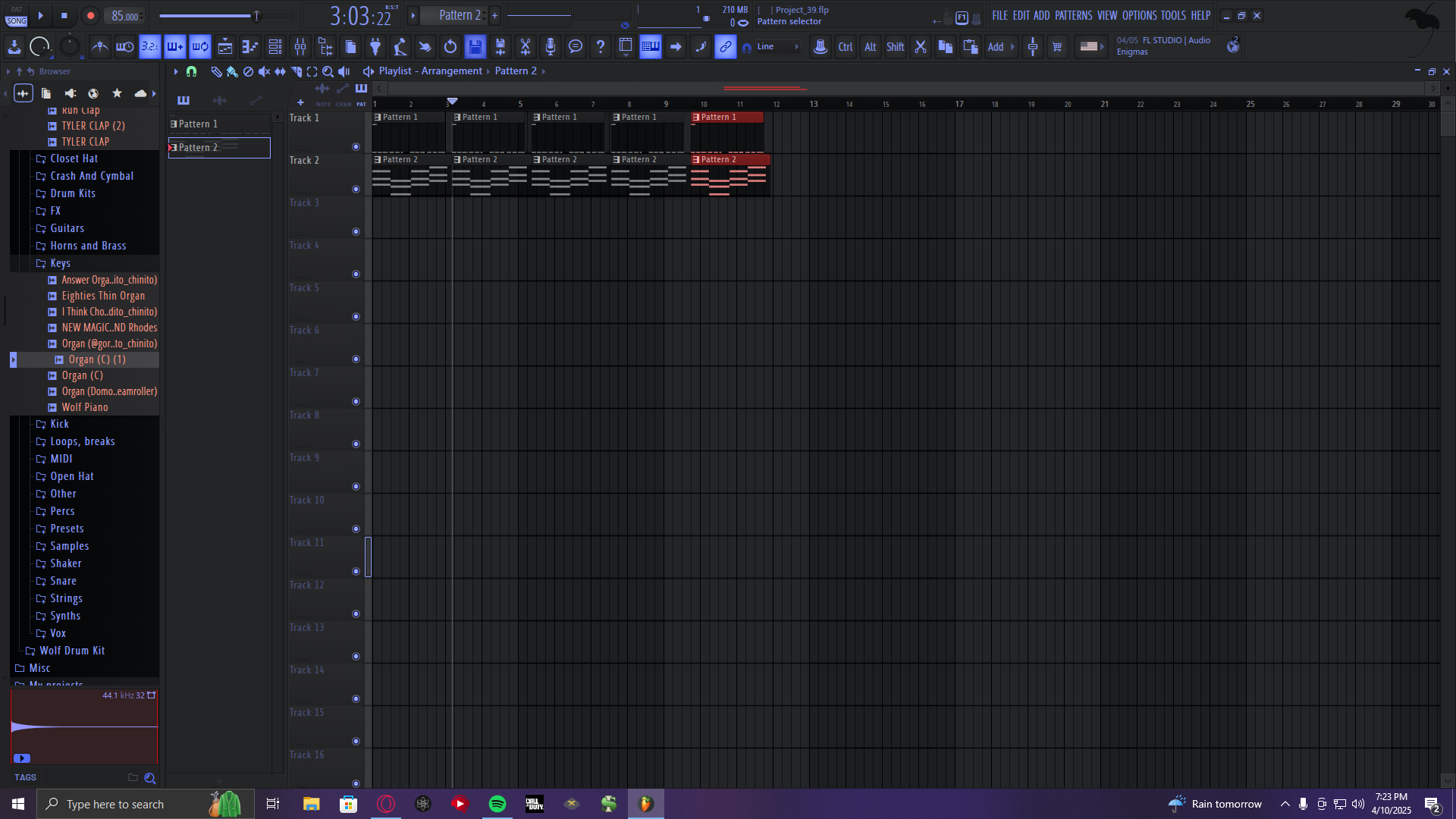Click the tempo field showing 85.000

click(x=124, y=16)
